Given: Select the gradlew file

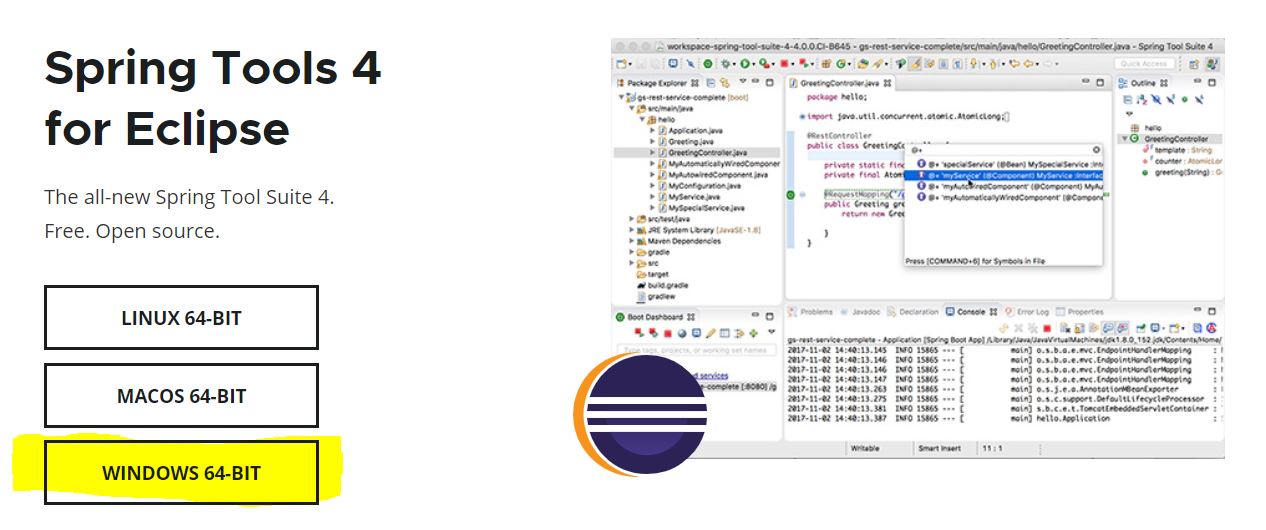Looking at the screenshot, I should [x=654, y=296].
